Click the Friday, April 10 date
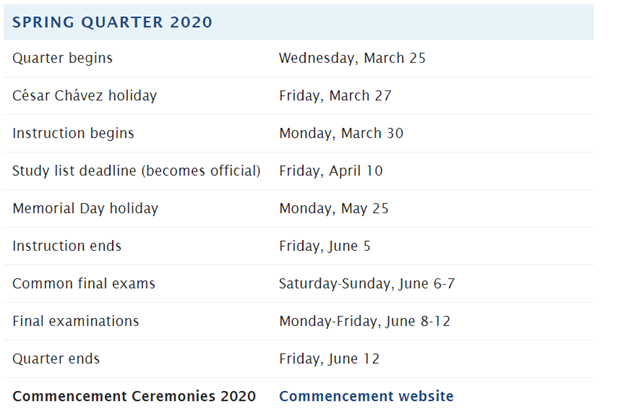Image resolution: width=618 pixels, height=412 pixels. 331,171
